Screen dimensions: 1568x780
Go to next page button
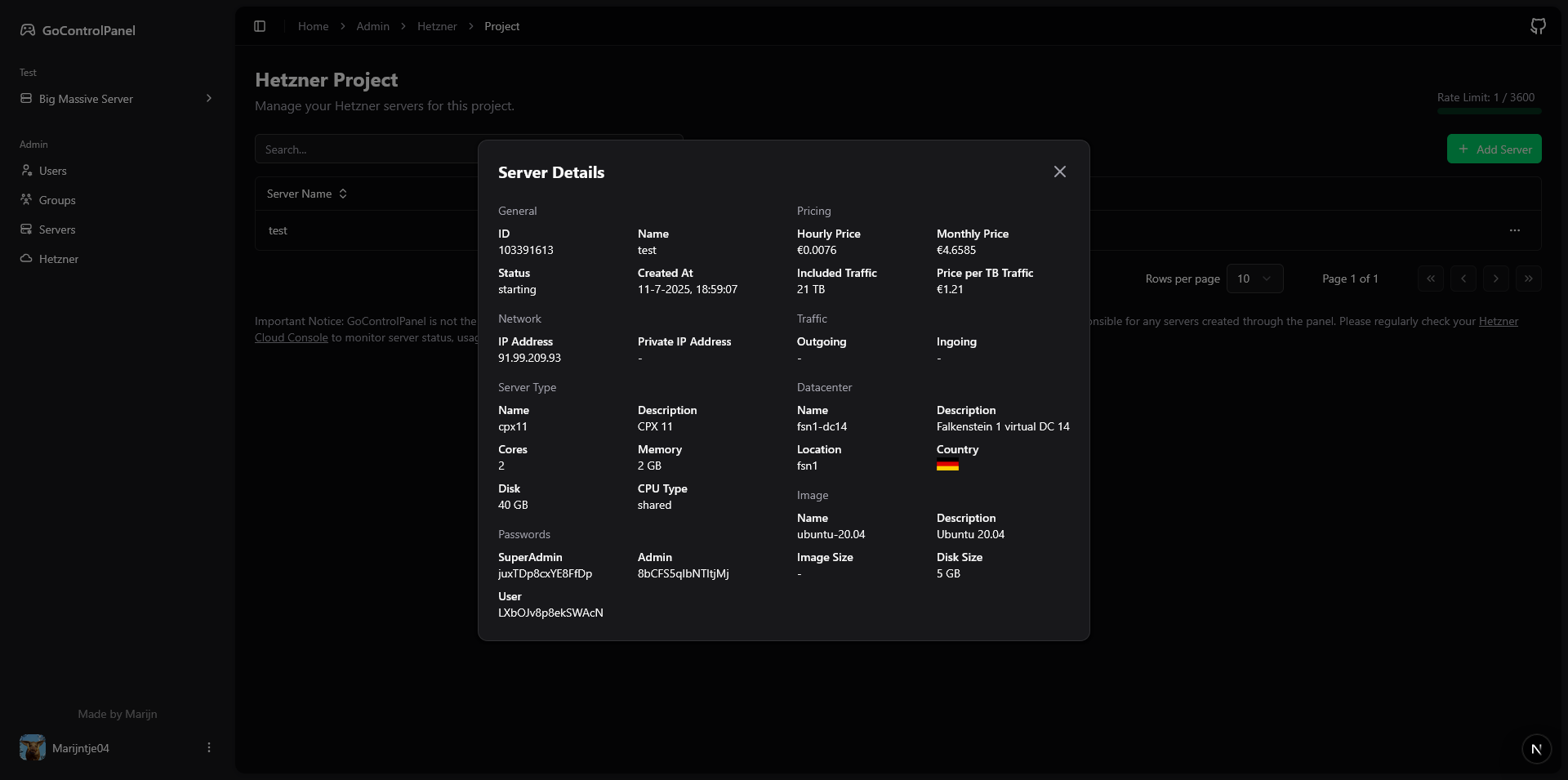coord(1496,279)
